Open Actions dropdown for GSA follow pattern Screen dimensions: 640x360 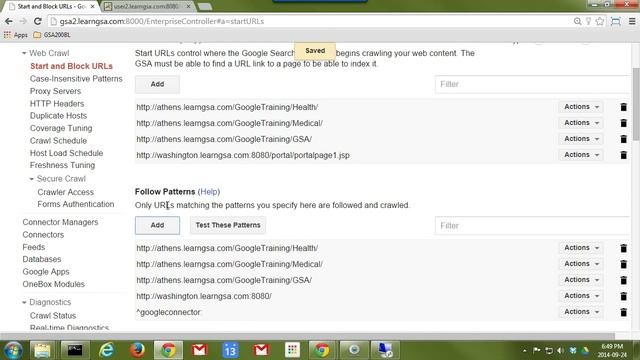581,280
